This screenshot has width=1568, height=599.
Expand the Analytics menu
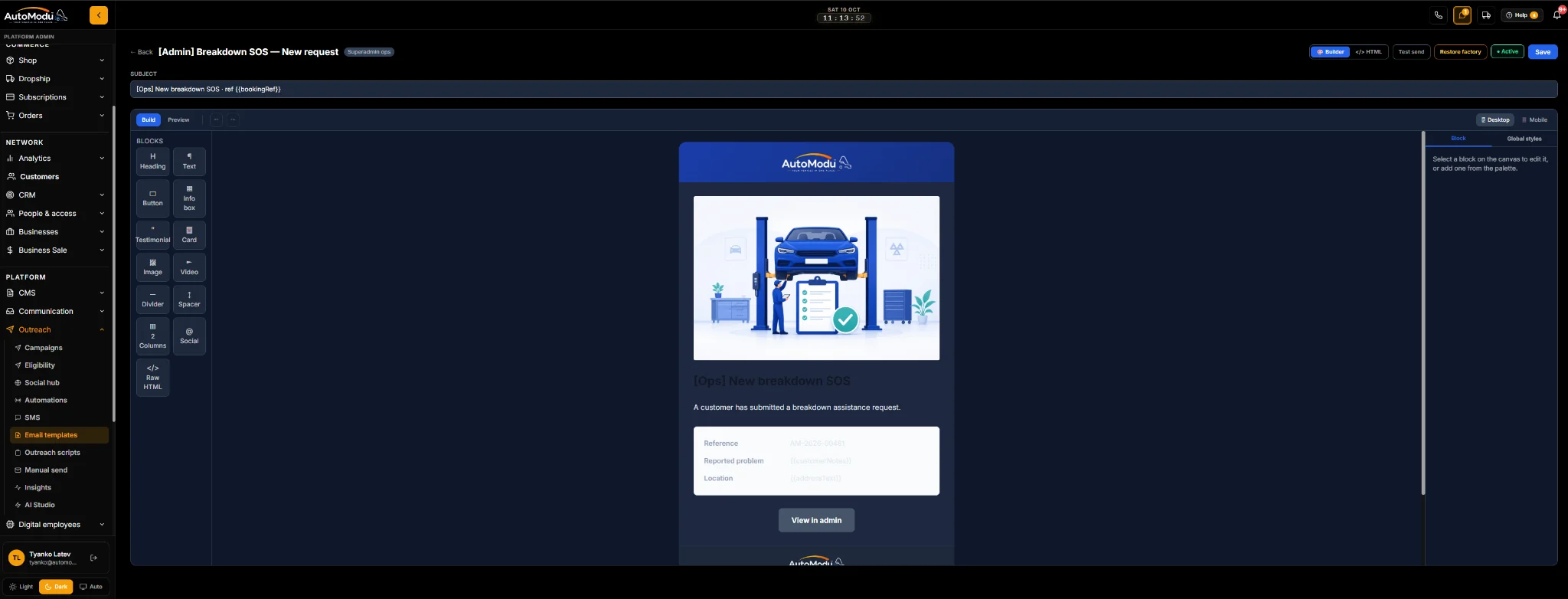[x=55, y=159]
